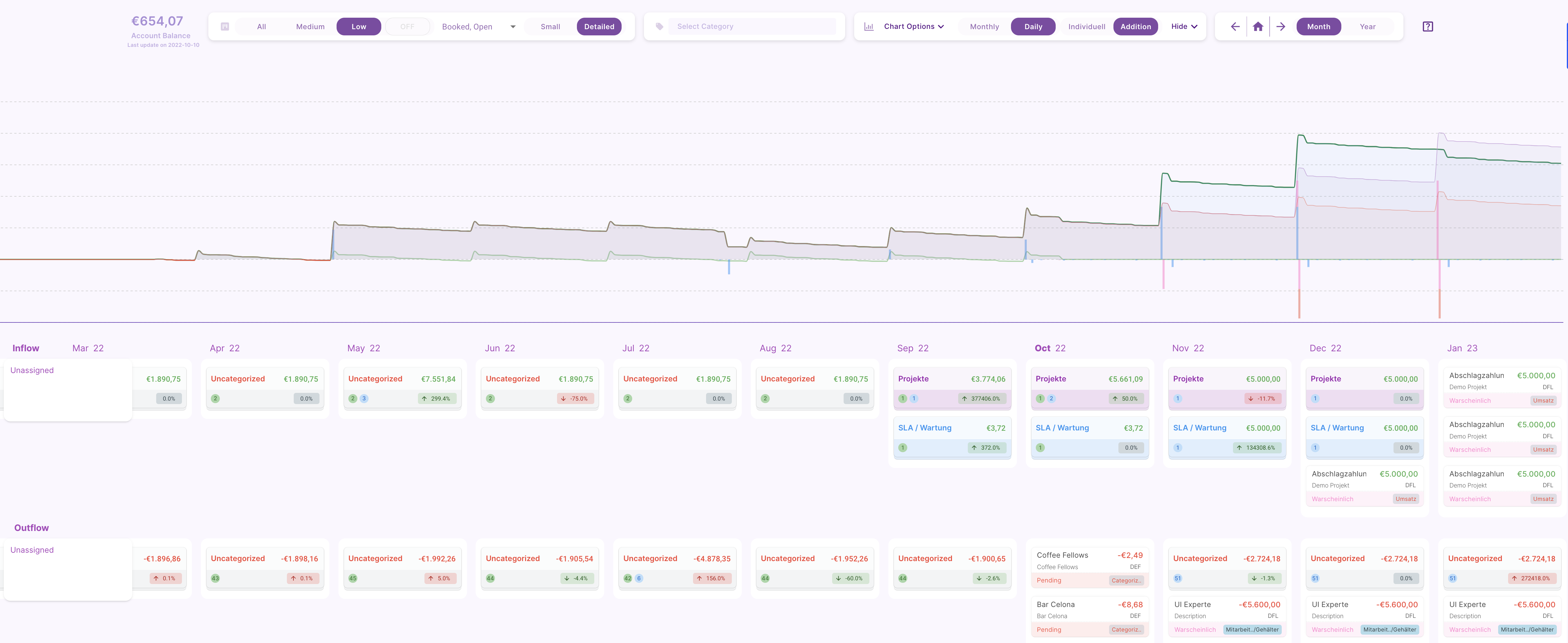This screenshot has width=1568, height=643.
Task: Open the Hide dropdown menu
Action: click(x=1184, y=27)
